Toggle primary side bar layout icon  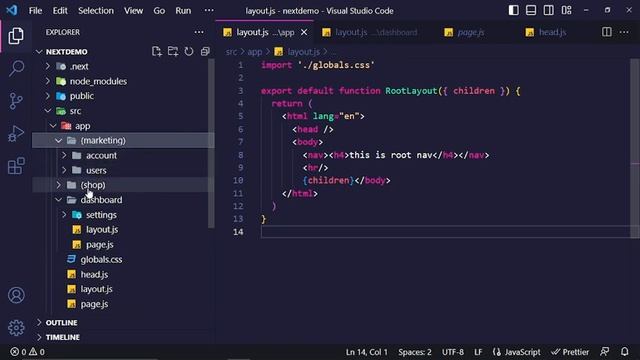513,10
